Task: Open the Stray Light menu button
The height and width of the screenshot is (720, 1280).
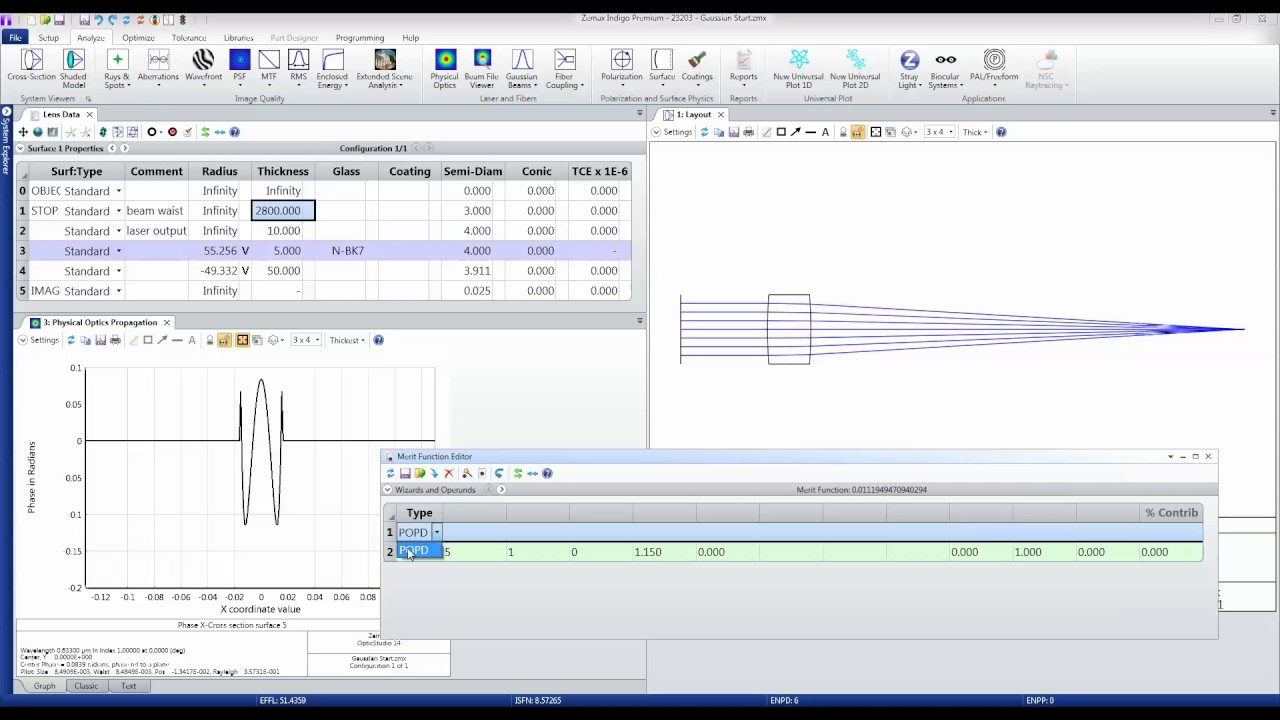Action: 909,69
